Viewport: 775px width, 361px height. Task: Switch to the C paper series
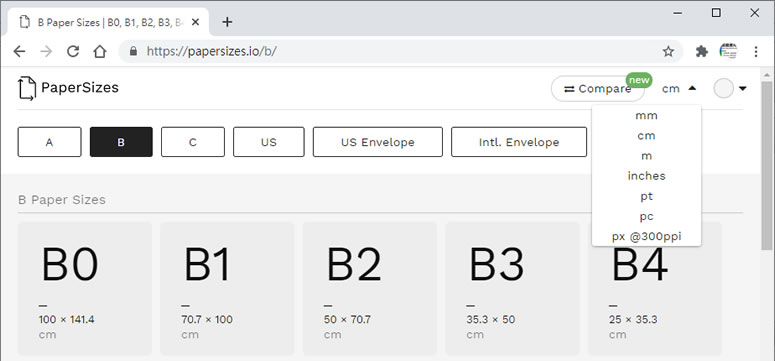point(193,142)
